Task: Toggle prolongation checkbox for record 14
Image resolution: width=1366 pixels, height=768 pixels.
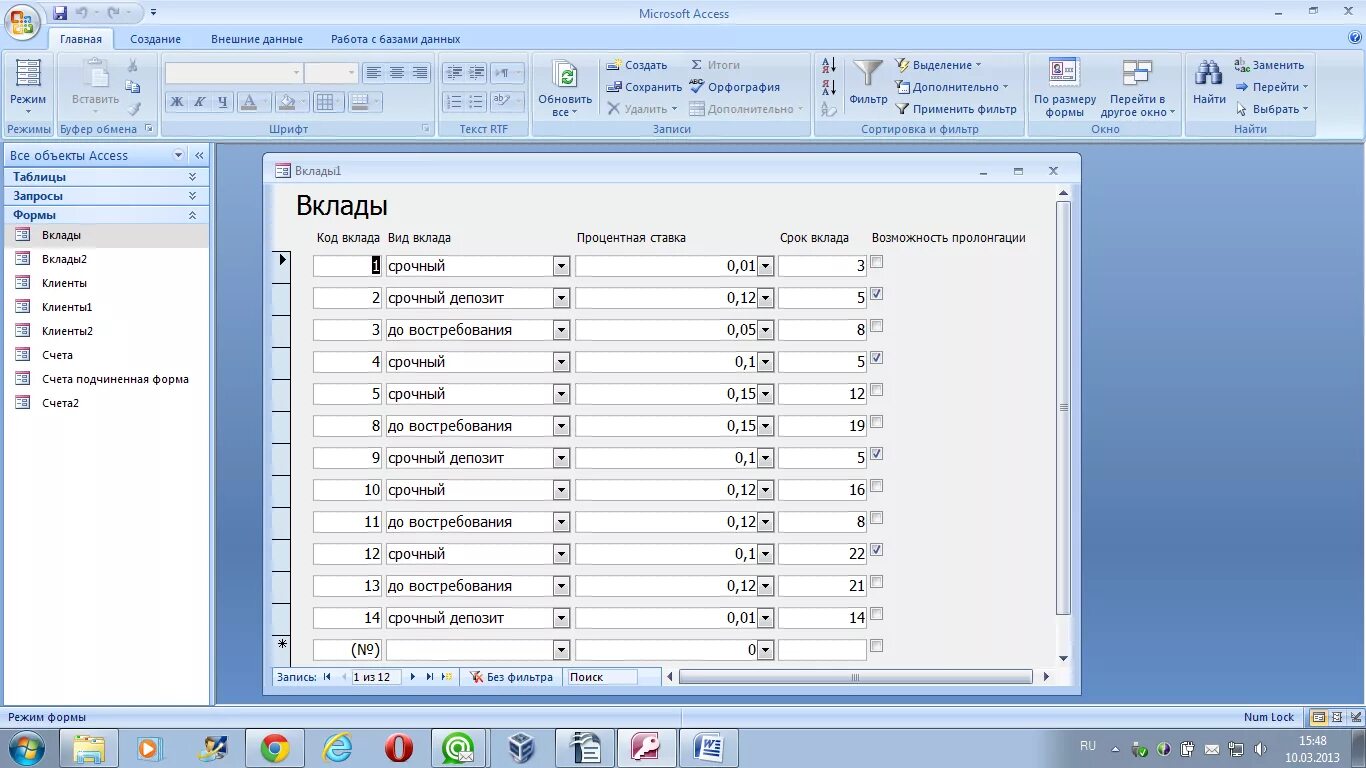Action: (877, 614)
